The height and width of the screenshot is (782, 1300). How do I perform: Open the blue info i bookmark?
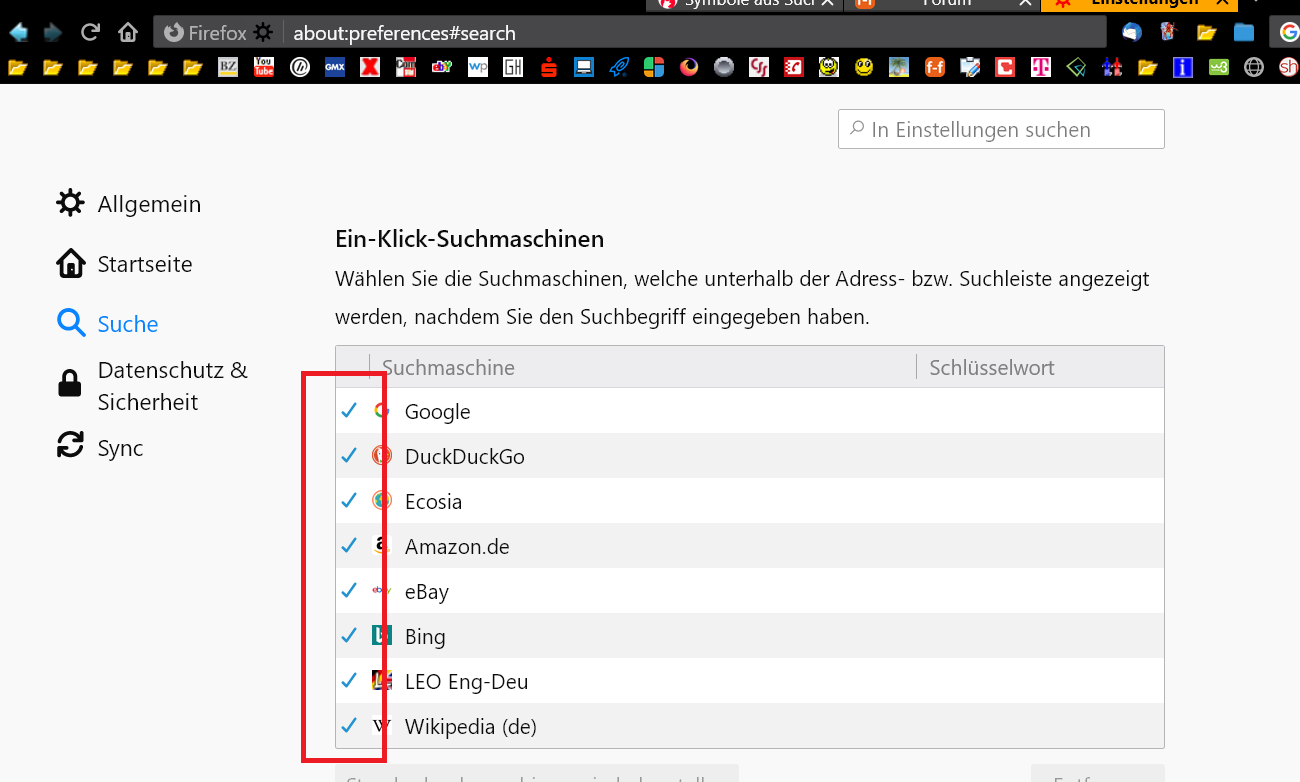(1183, 68)
